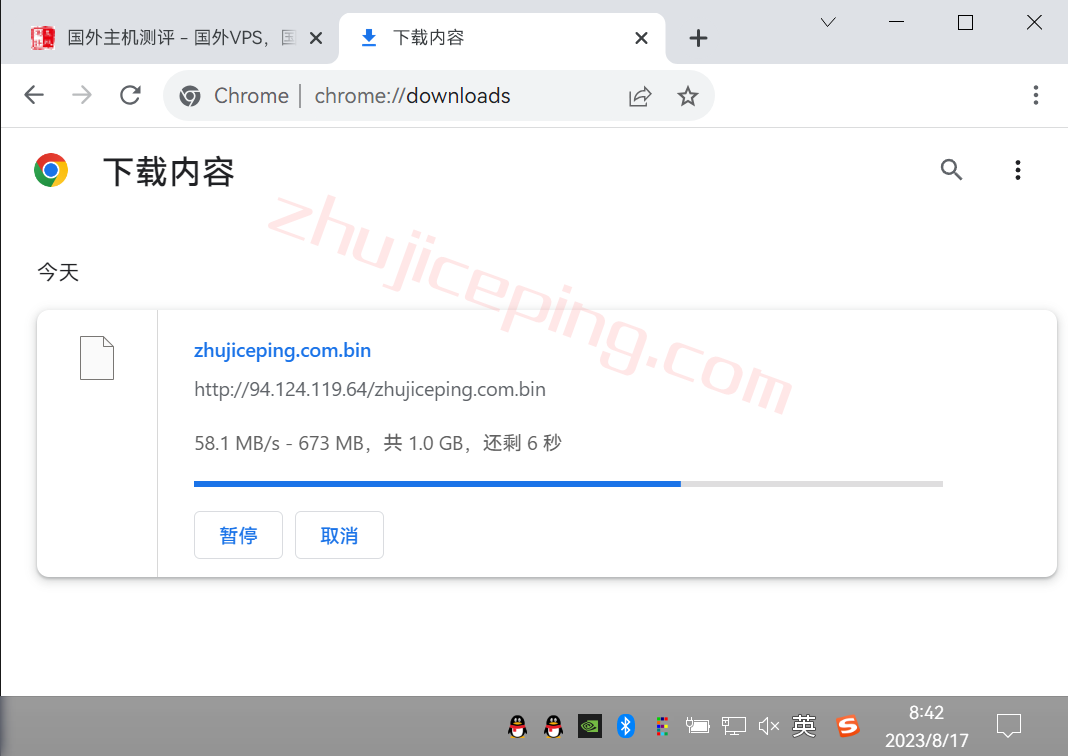
Task: Open a new tab with the plus button
Action: pos(698,38)
